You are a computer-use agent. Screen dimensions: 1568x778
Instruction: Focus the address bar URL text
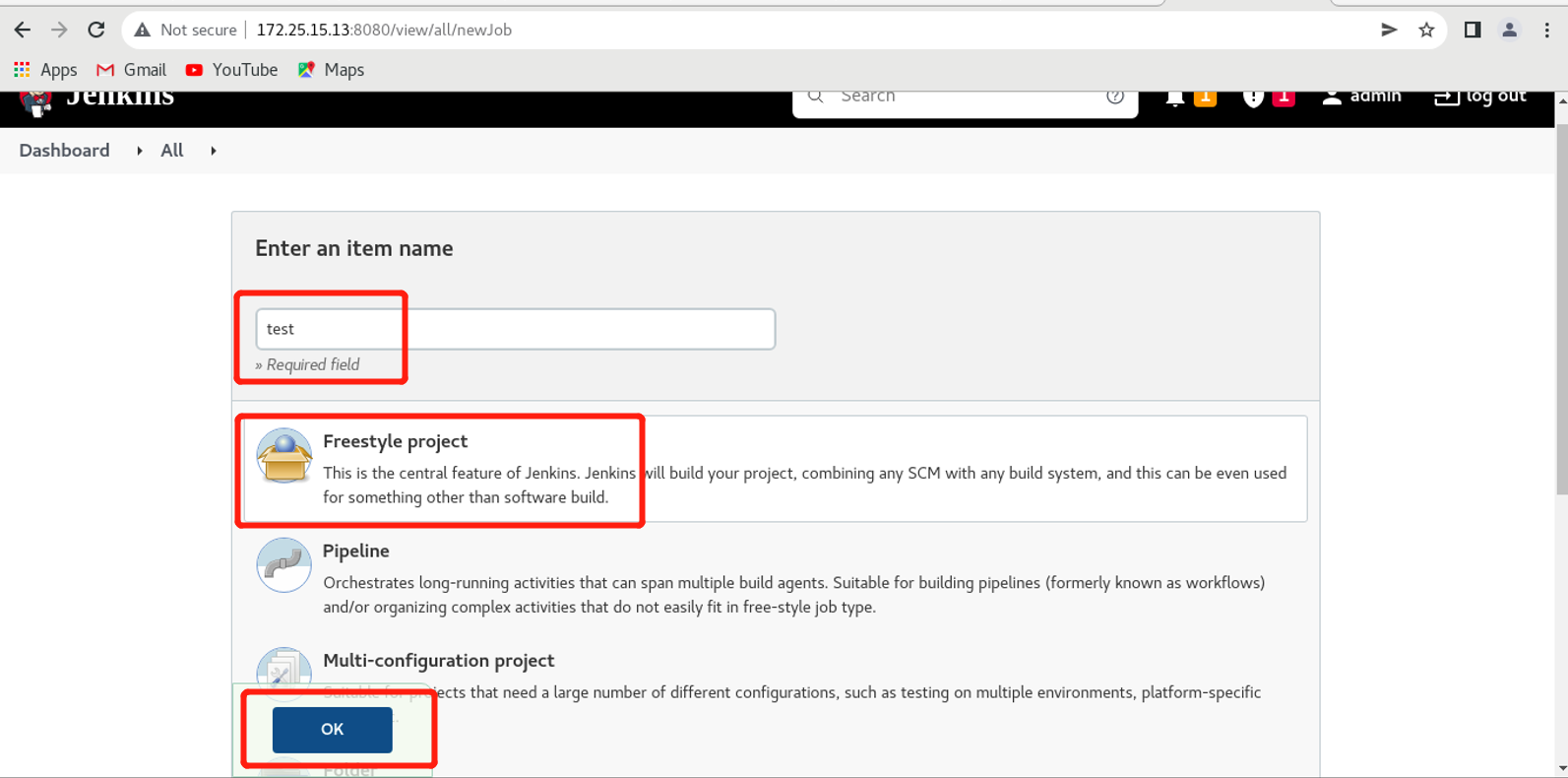[384, 30]
